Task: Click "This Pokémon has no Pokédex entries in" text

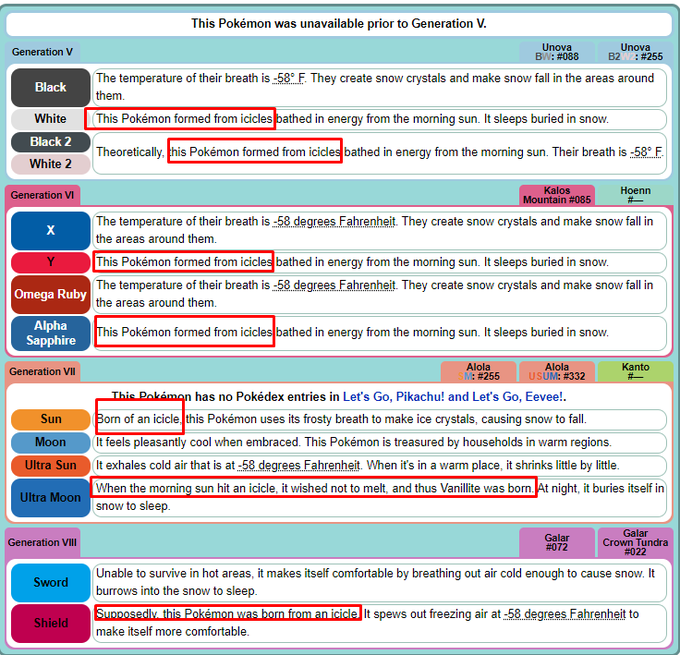Action: click(226, 397)
